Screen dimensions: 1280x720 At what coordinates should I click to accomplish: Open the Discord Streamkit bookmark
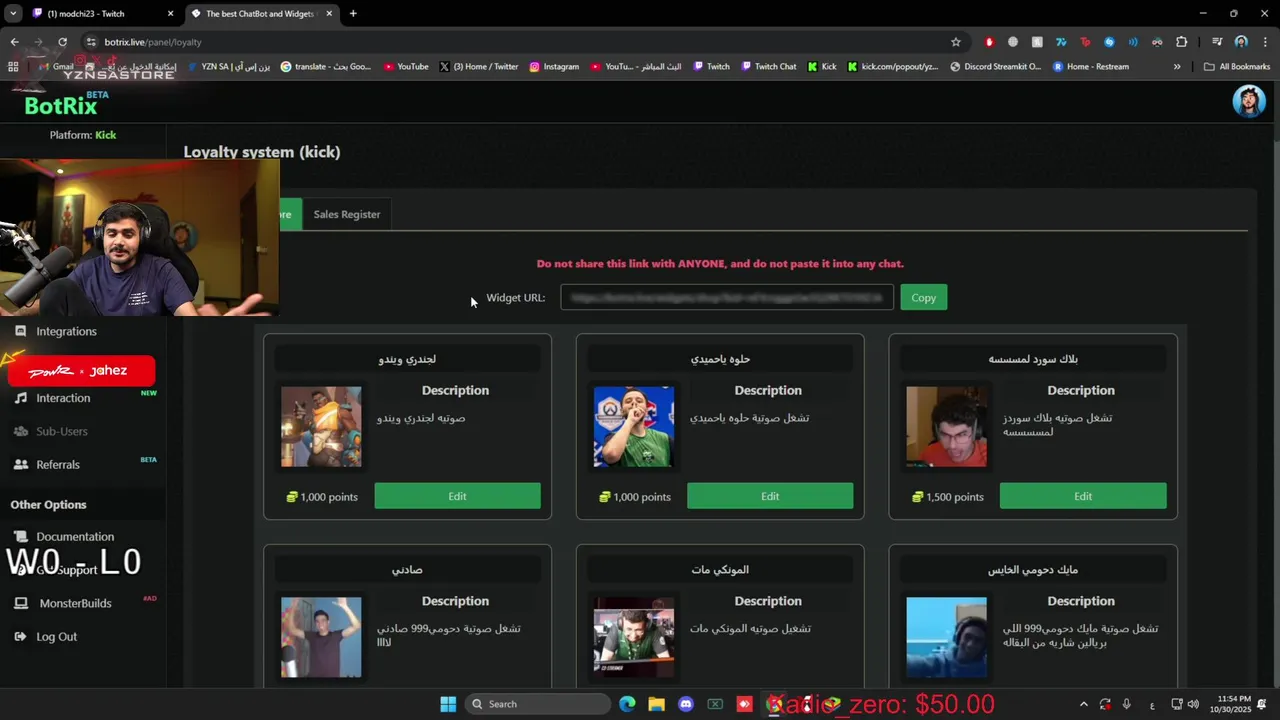995,67
